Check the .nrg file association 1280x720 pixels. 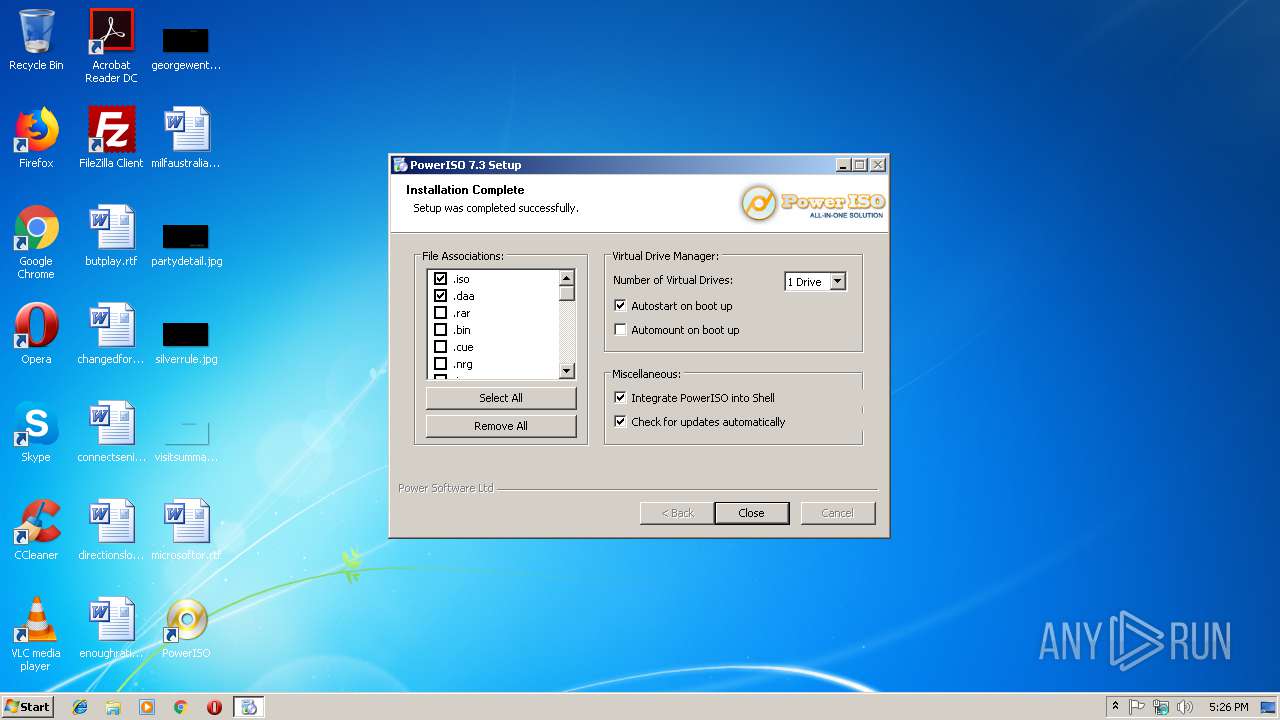[x=440, y=364]
